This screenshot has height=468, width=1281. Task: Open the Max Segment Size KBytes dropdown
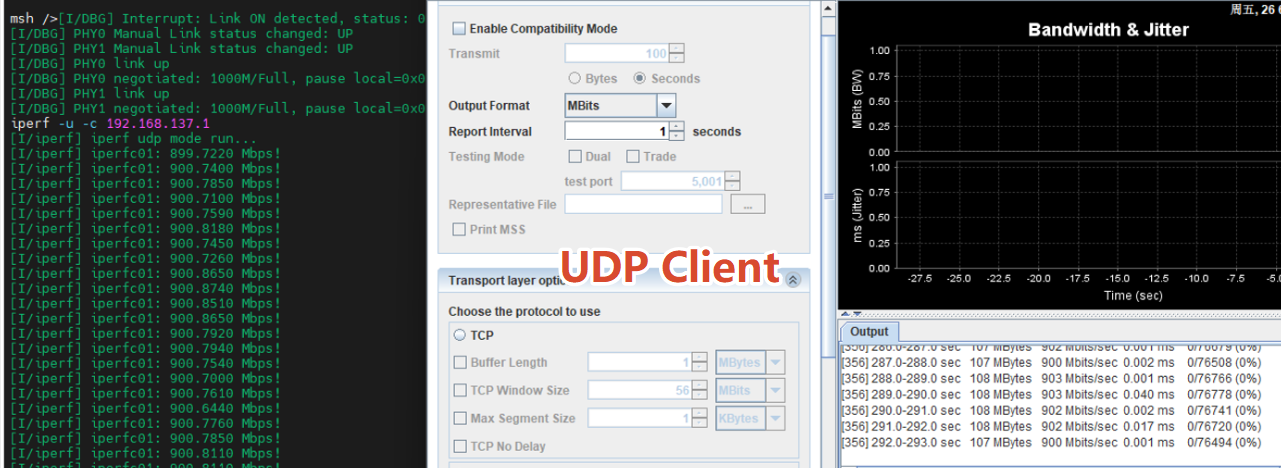775,418
